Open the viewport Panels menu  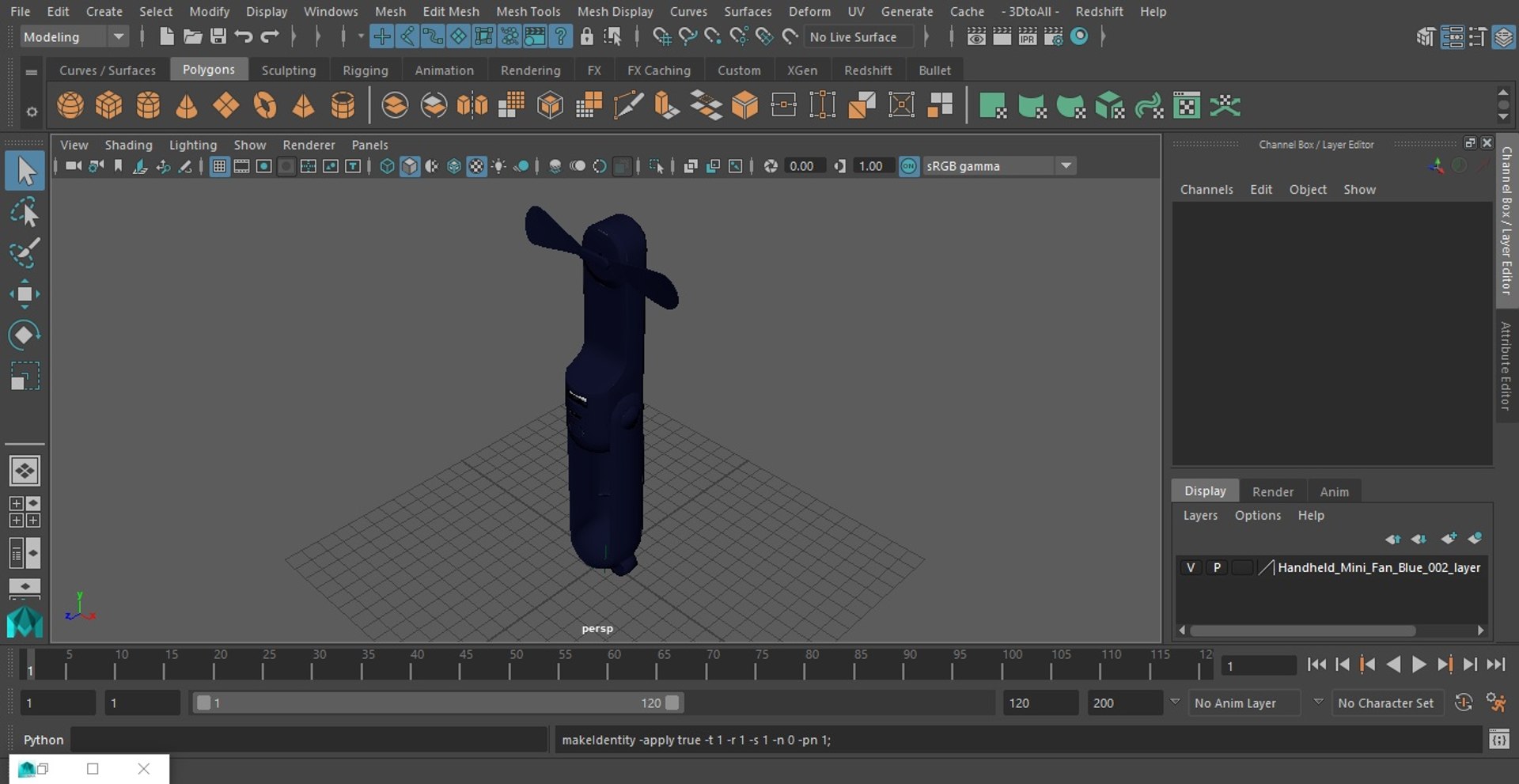pyautogui.click(x=369, y=145)
